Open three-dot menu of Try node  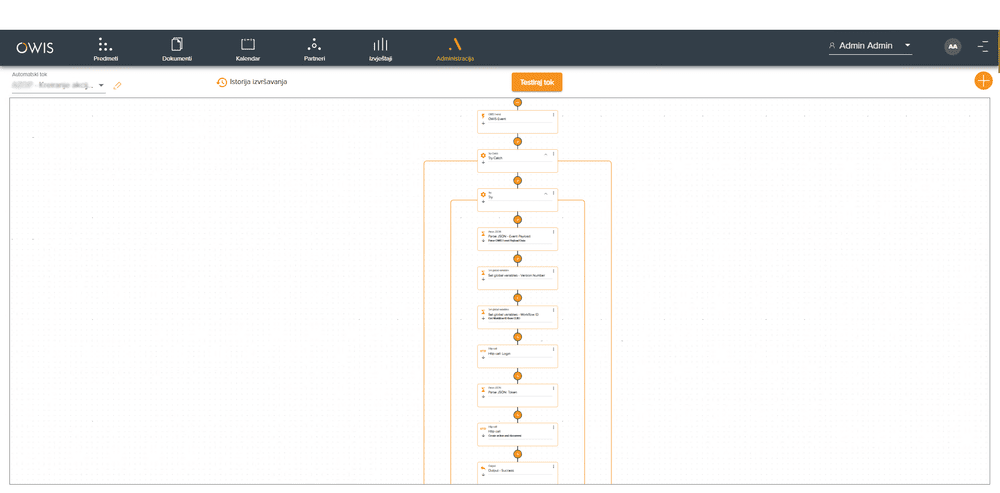554,193
